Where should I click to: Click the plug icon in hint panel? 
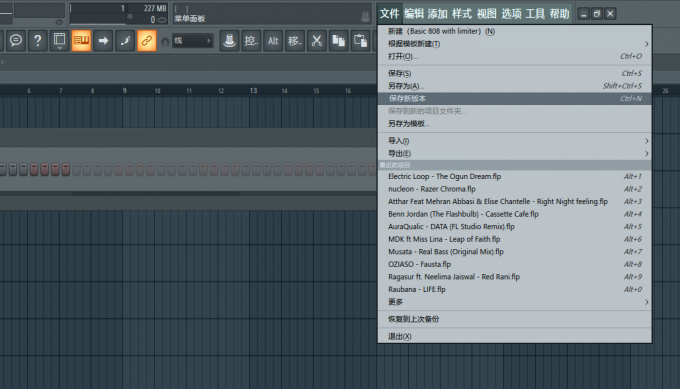365,16
